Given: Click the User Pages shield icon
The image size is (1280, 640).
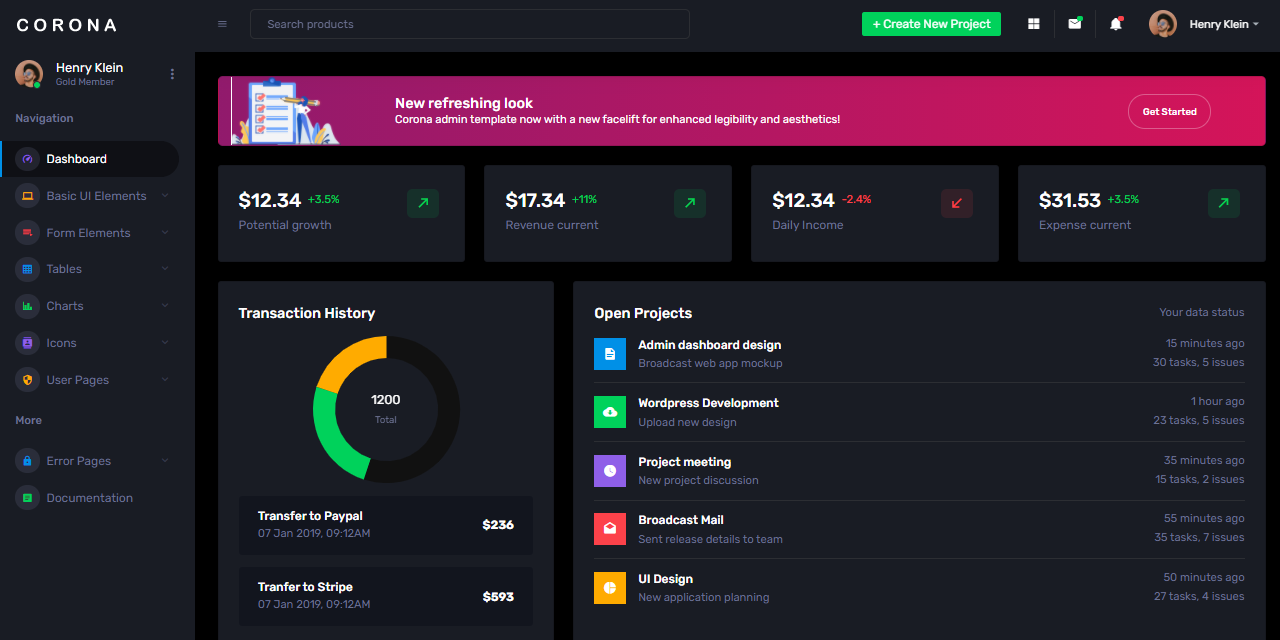Looking at the screenshot, I should click(28, 380).
